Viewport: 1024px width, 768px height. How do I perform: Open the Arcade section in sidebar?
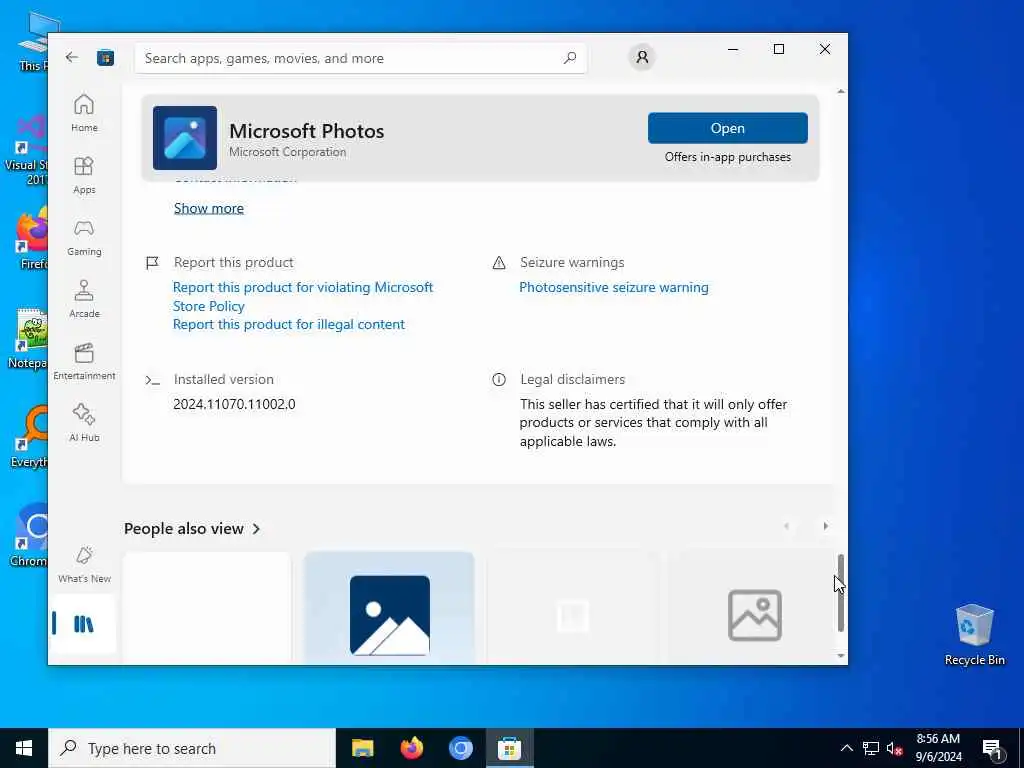(x=84, y=299)
